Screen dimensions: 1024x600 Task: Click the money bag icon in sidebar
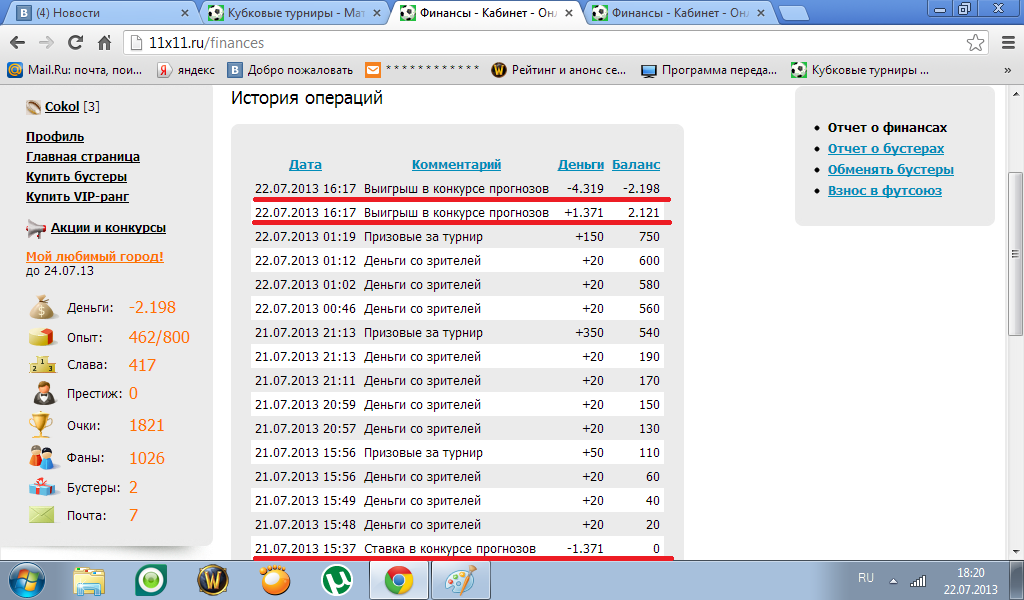41,308
